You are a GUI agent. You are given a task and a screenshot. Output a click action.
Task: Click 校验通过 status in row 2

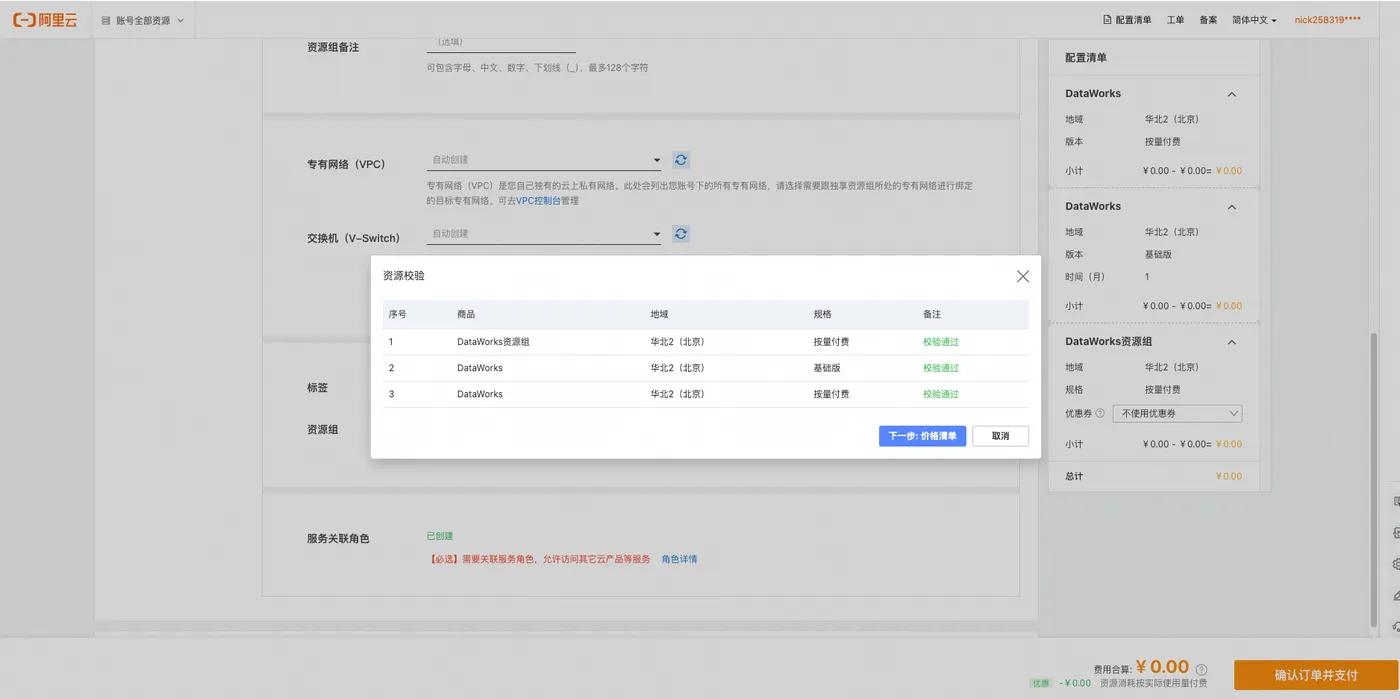pos(941,368)
